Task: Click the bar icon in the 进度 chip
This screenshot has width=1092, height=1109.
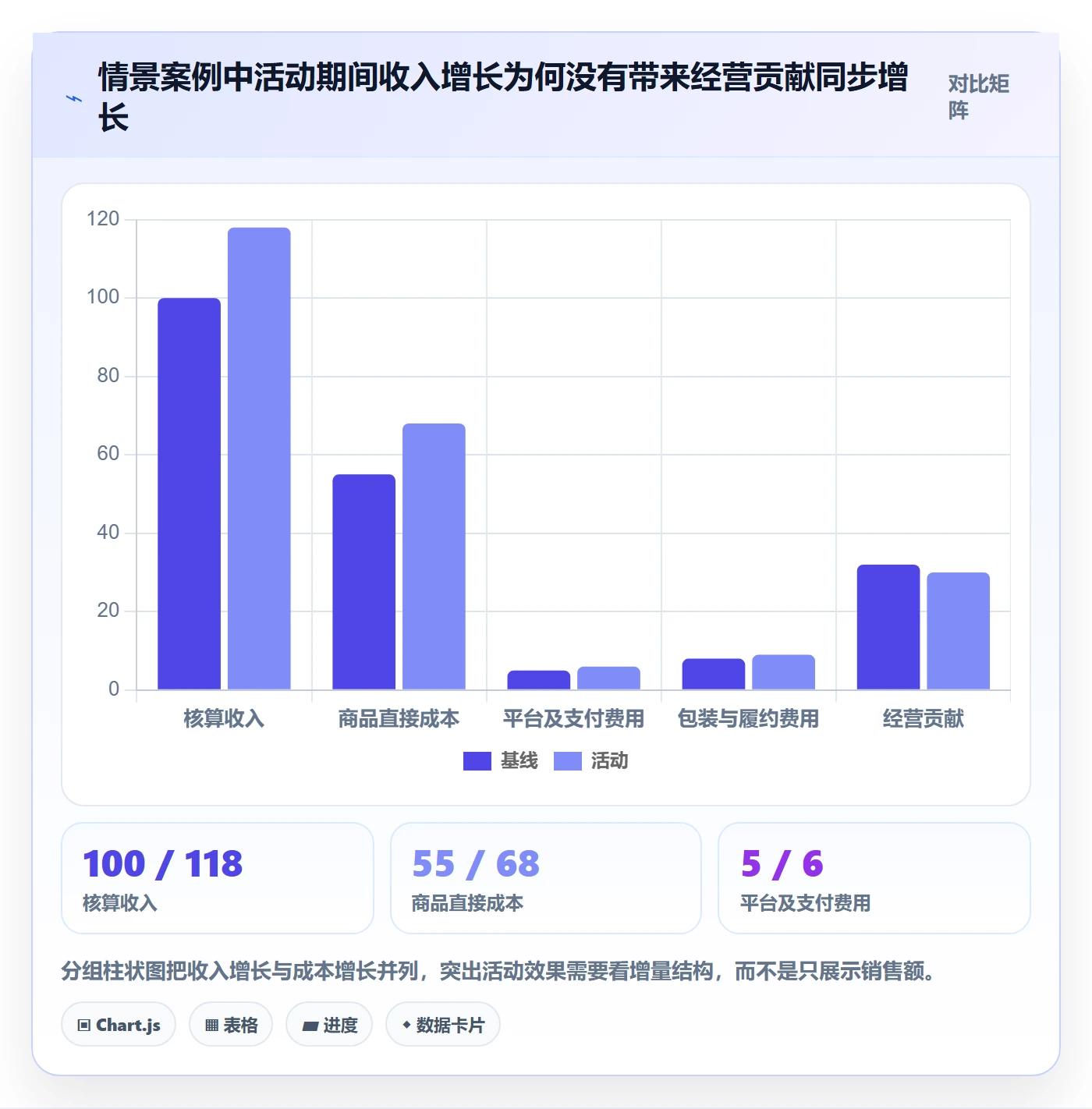Action: coord(310,1026)
